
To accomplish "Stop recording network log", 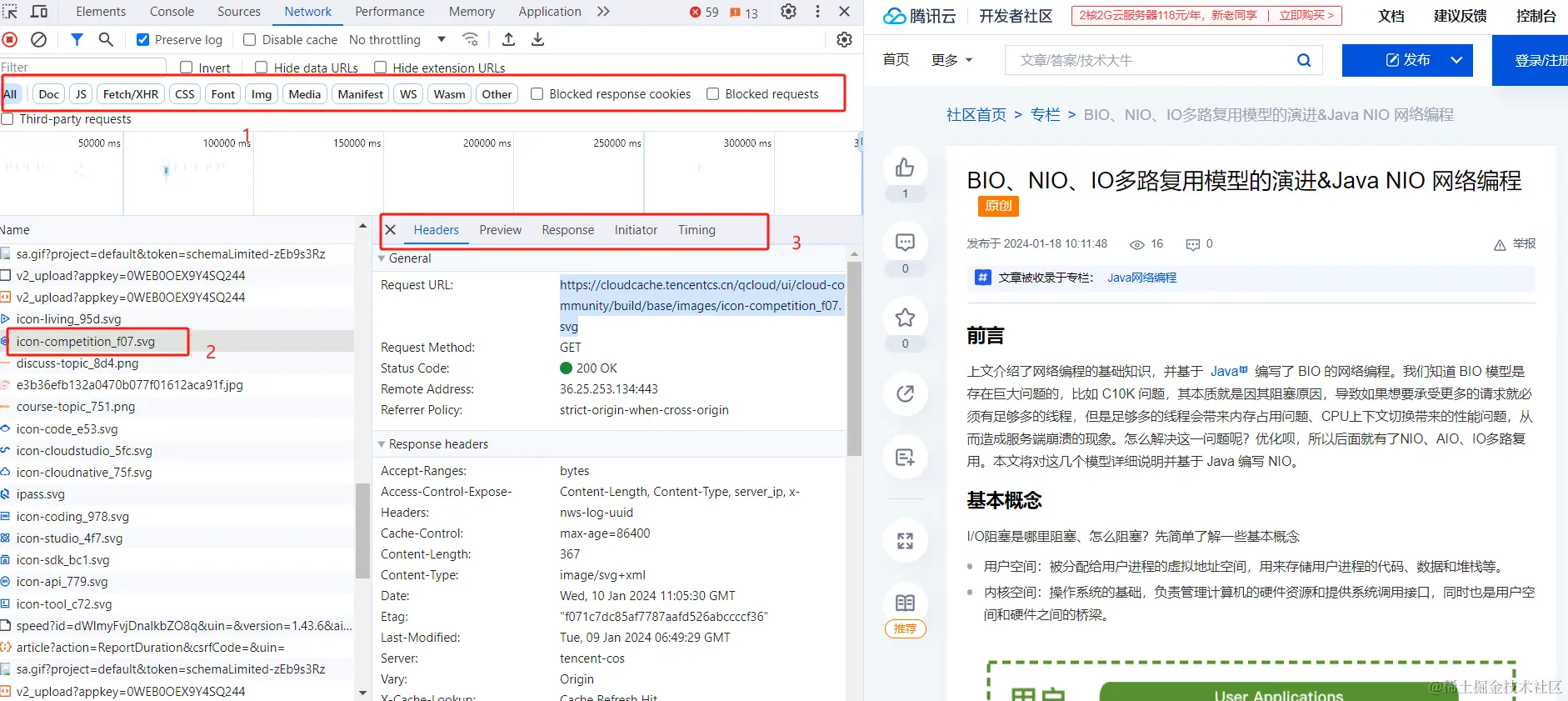I will click(10, 39).
